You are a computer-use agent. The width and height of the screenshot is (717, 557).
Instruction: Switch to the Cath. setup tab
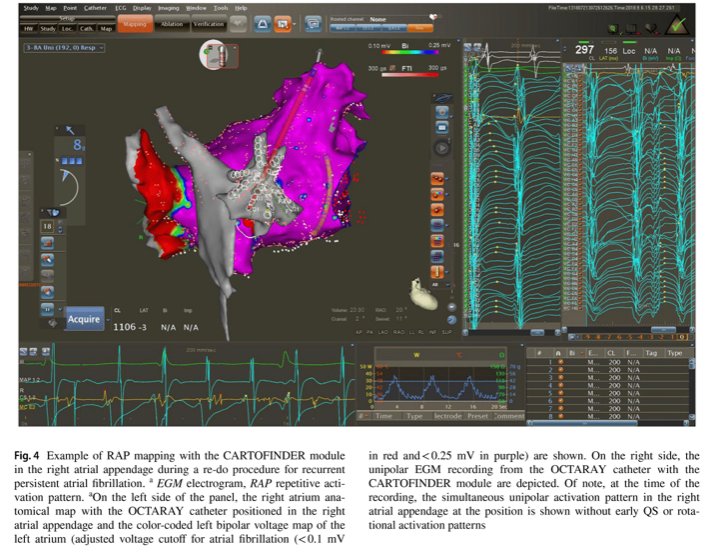[x=86, y=28]
